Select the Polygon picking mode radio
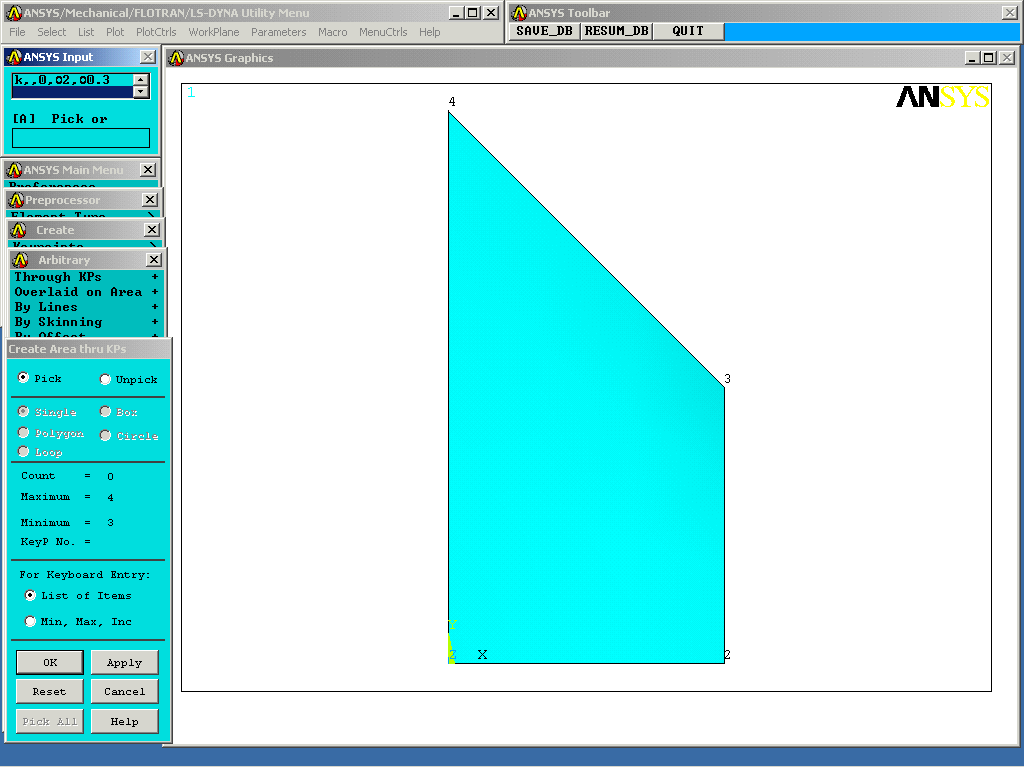The image size is (1024, 768). tap(24, 432)
